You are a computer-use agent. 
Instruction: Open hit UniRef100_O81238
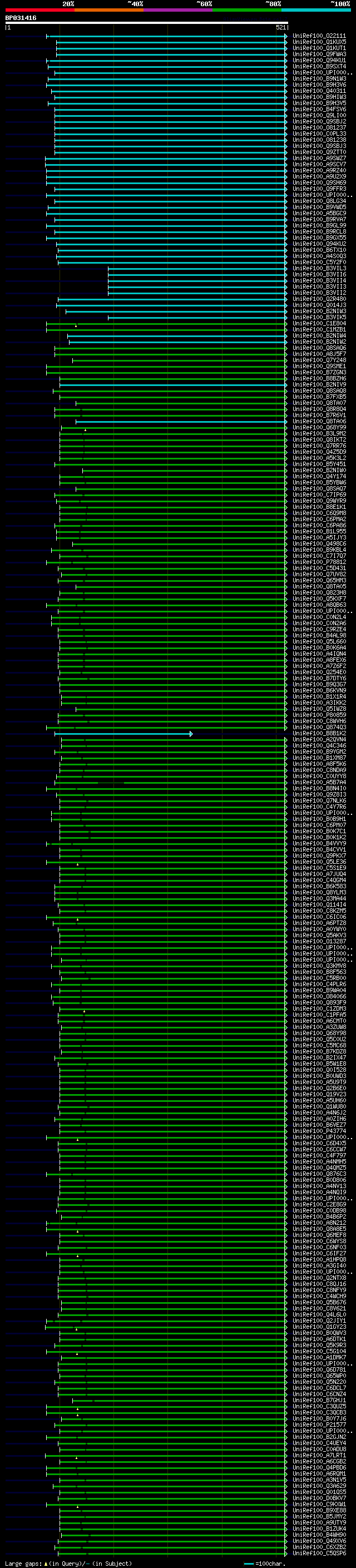[319, 140]
